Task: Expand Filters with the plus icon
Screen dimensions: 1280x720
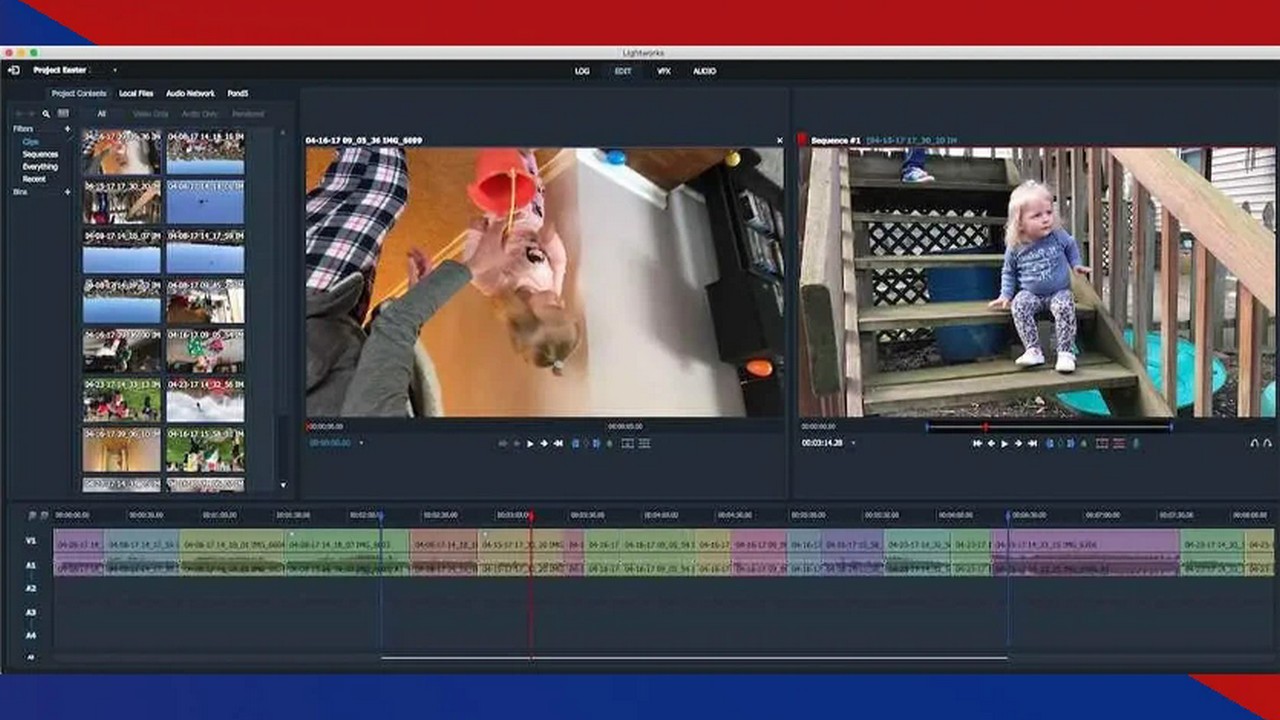Action: pyautogui.click(x=68, y=129)
